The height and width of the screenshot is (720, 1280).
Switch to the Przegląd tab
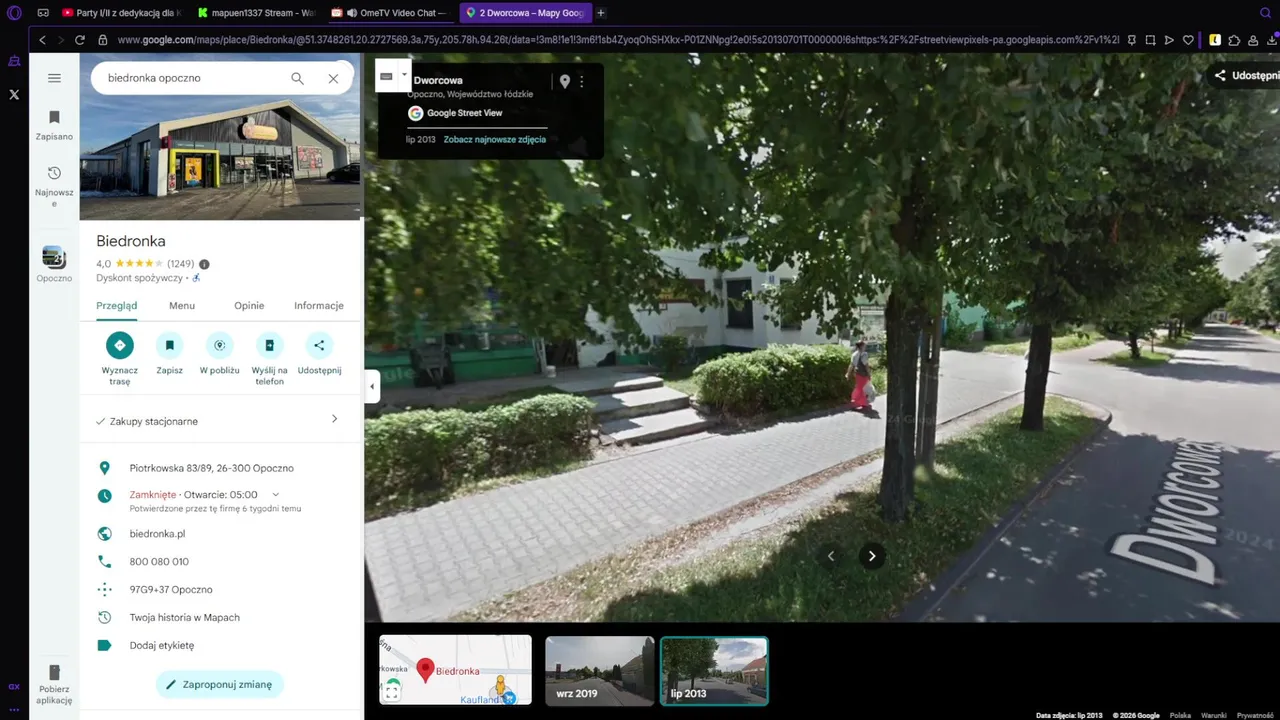pyautogui.click(x=117, y=306)
